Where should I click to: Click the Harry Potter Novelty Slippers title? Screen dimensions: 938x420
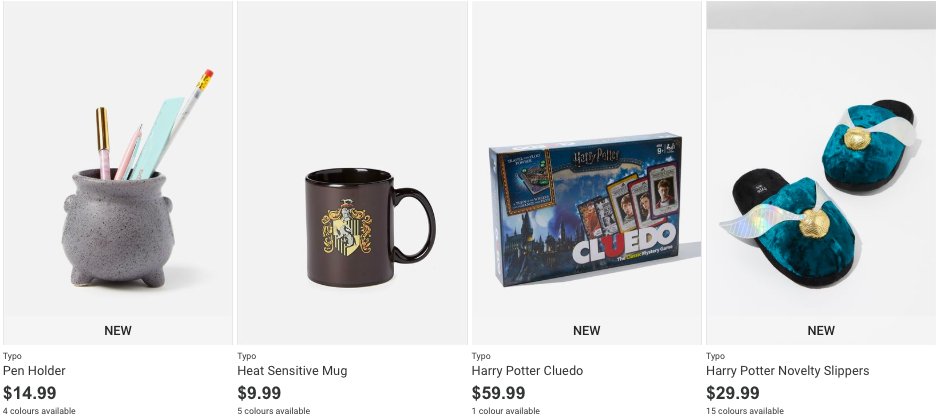787,371
